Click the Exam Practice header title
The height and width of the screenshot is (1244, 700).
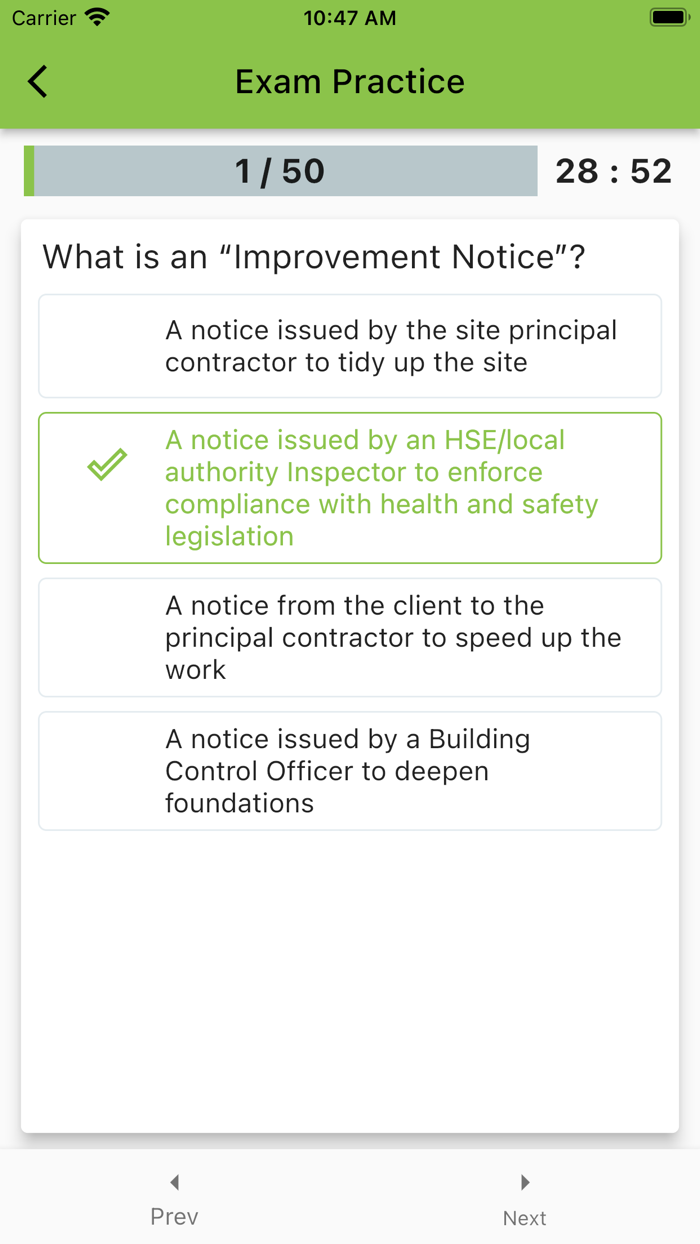(350, 81)
